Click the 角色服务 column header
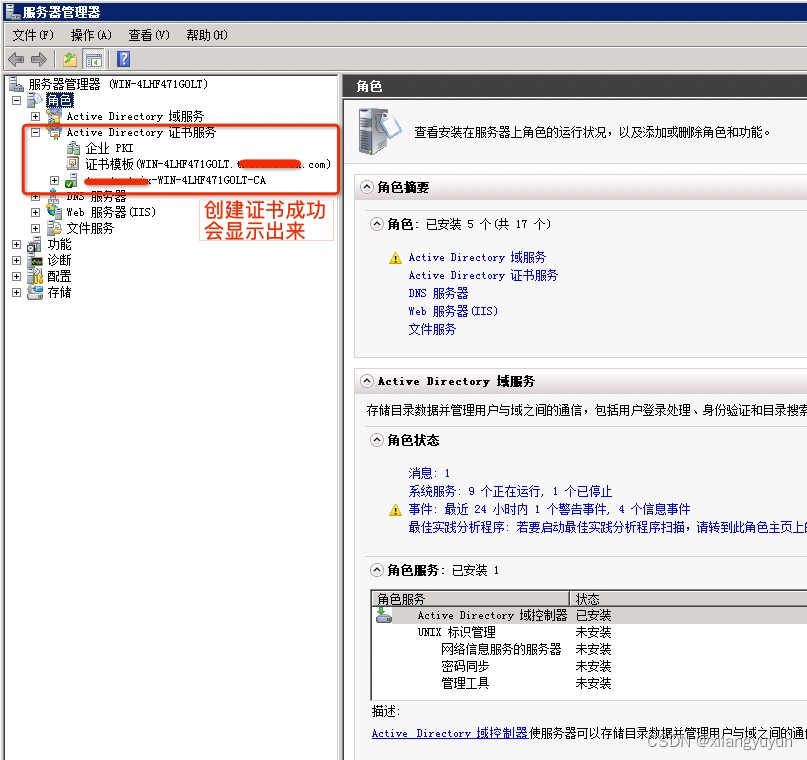This screenshot has height=760, width=807. [470, 598]
